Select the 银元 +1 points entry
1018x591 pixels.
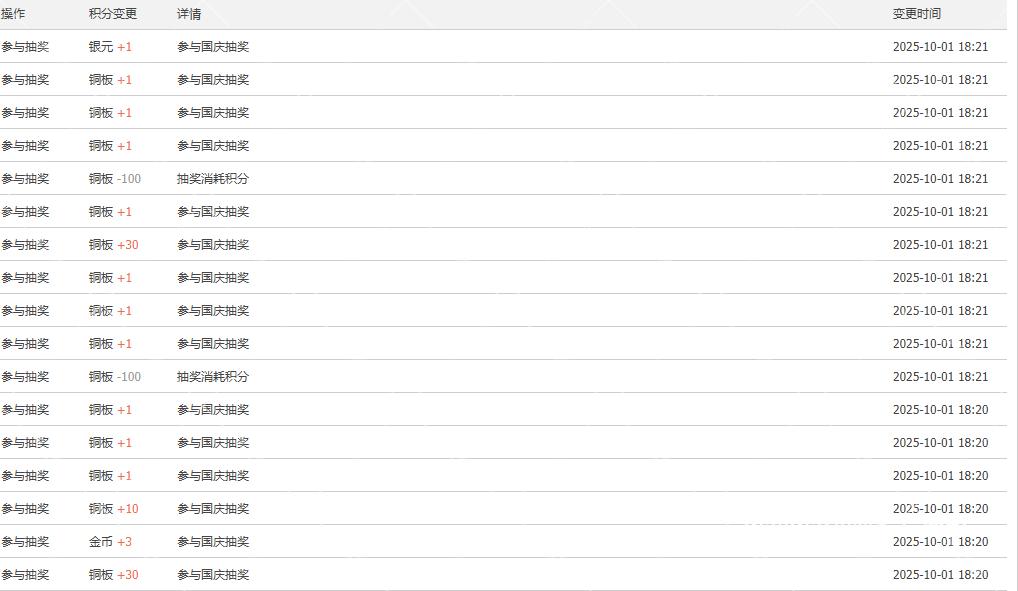click(110, 47)
